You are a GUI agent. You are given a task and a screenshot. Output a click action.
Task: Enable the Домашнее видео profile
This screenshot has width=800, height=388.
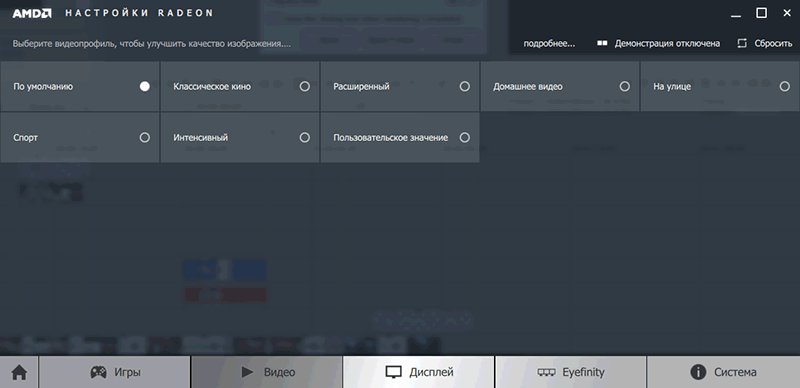tap(560, 86)
